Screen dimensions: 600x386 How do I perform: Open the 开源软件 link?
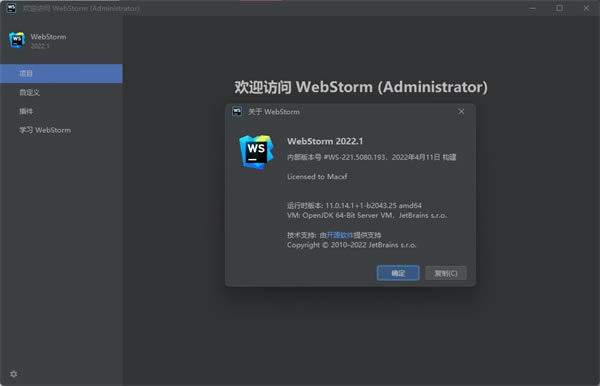pyautogui.click(x=340, y=235)
